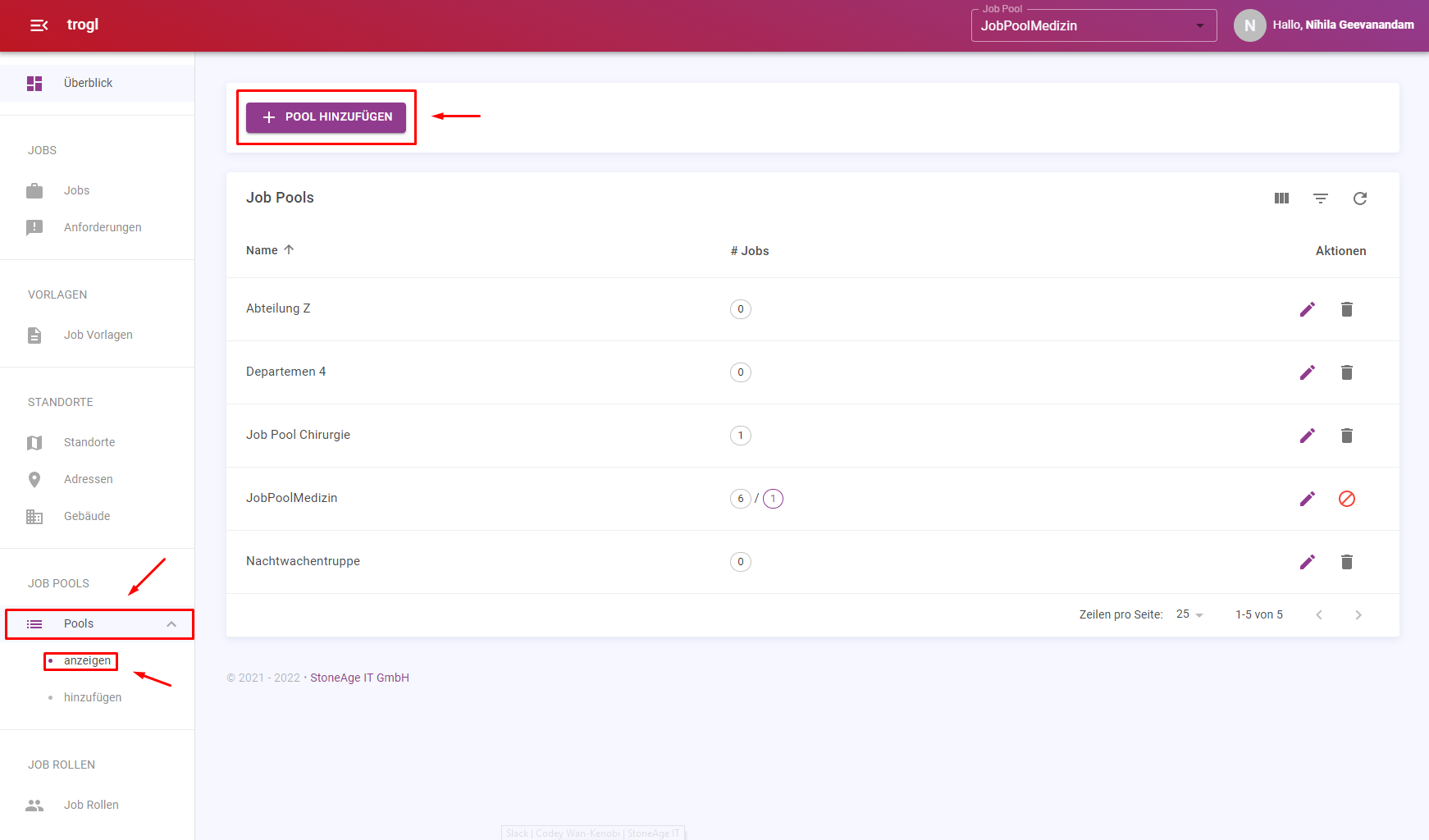Image resolution: width=1429 pixels, height=840 pixels.
Task: Go to Job Vorlagen in sidebar
Action: (x=98, y=335)
